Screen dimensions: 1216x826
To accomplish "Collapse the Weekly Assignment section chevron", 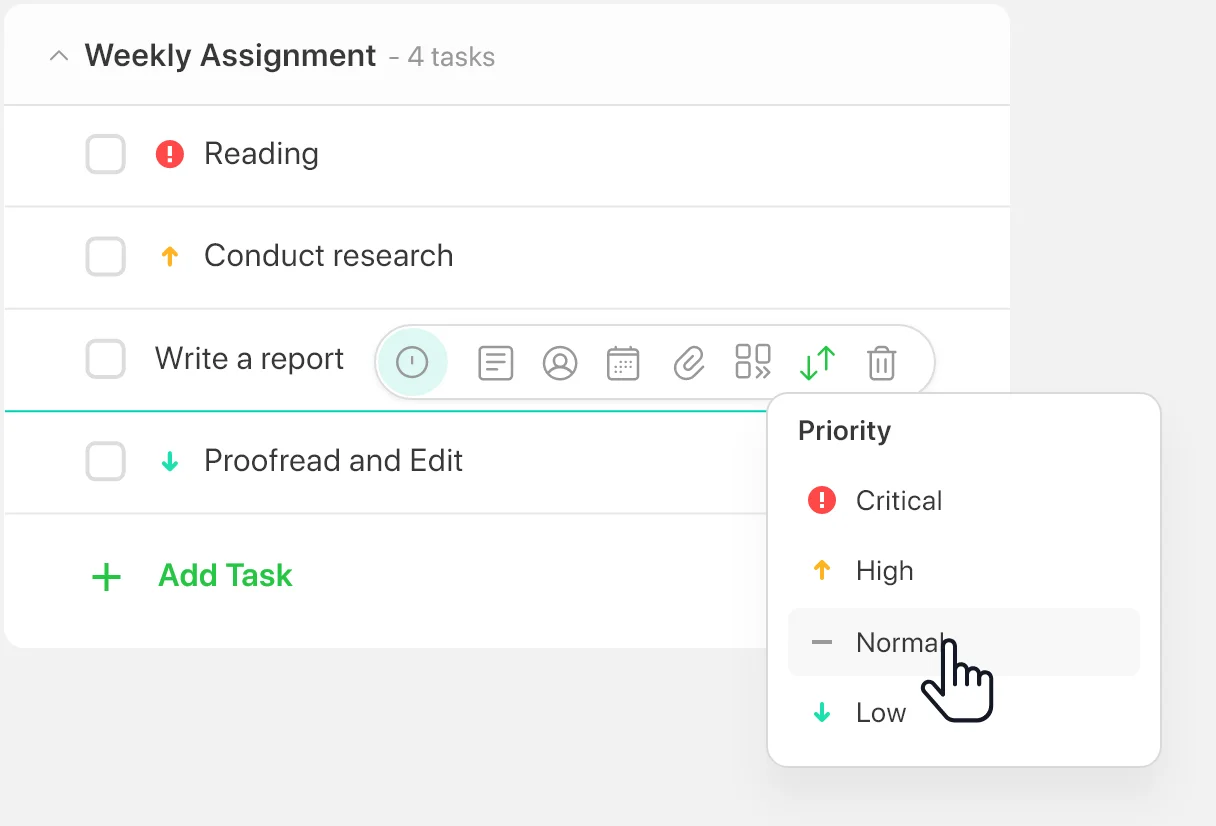I will [x=59, y=56].
